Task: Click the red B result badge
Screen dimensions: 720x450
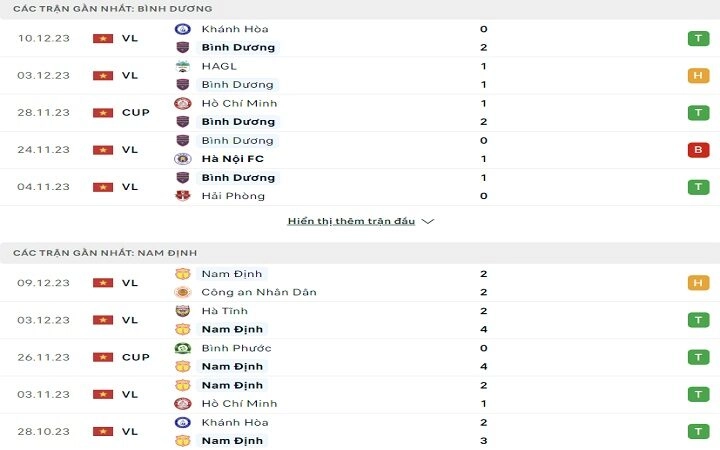Action: 698,150
